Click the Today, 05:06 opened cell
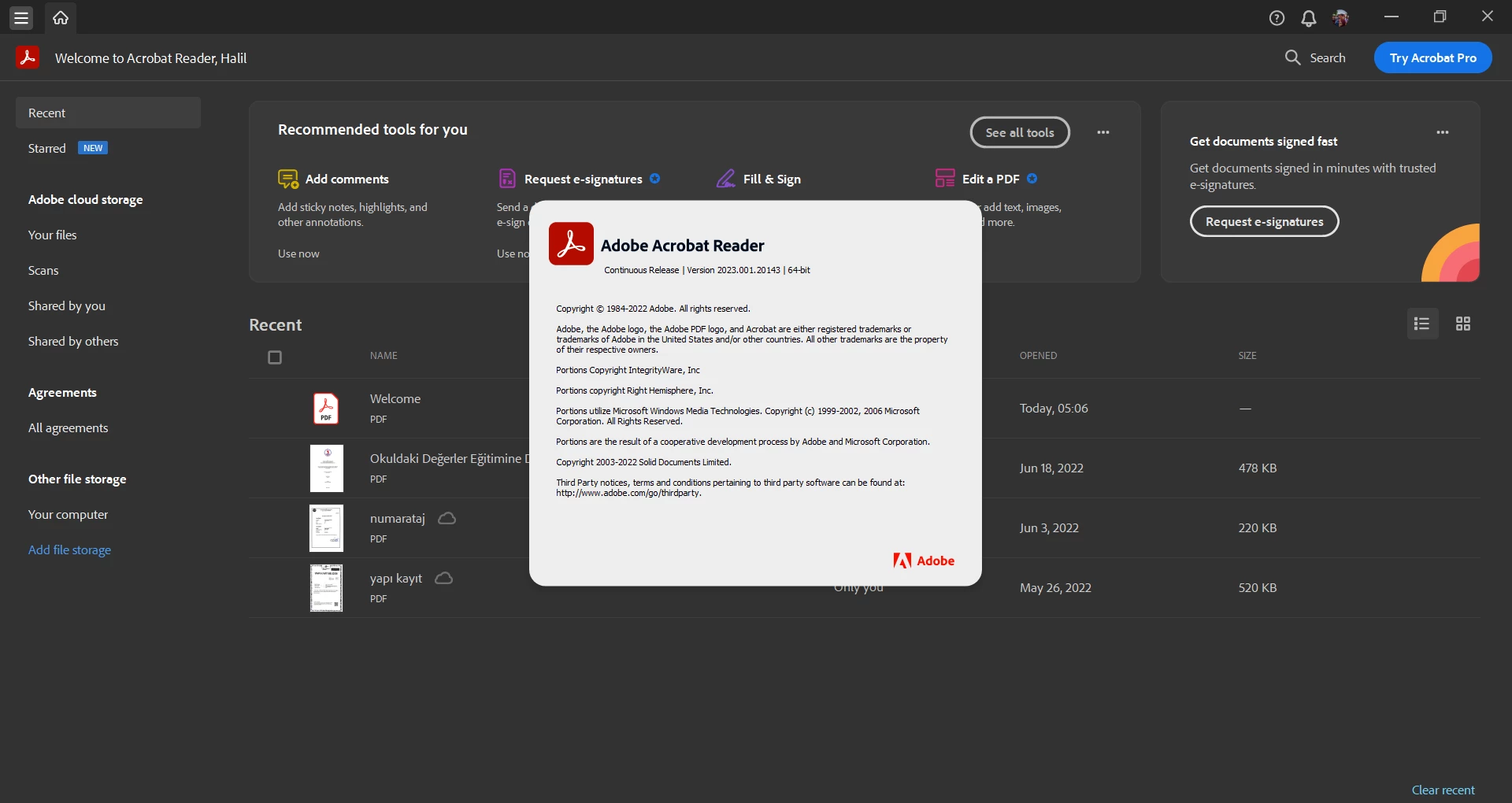 (1054, 408)
